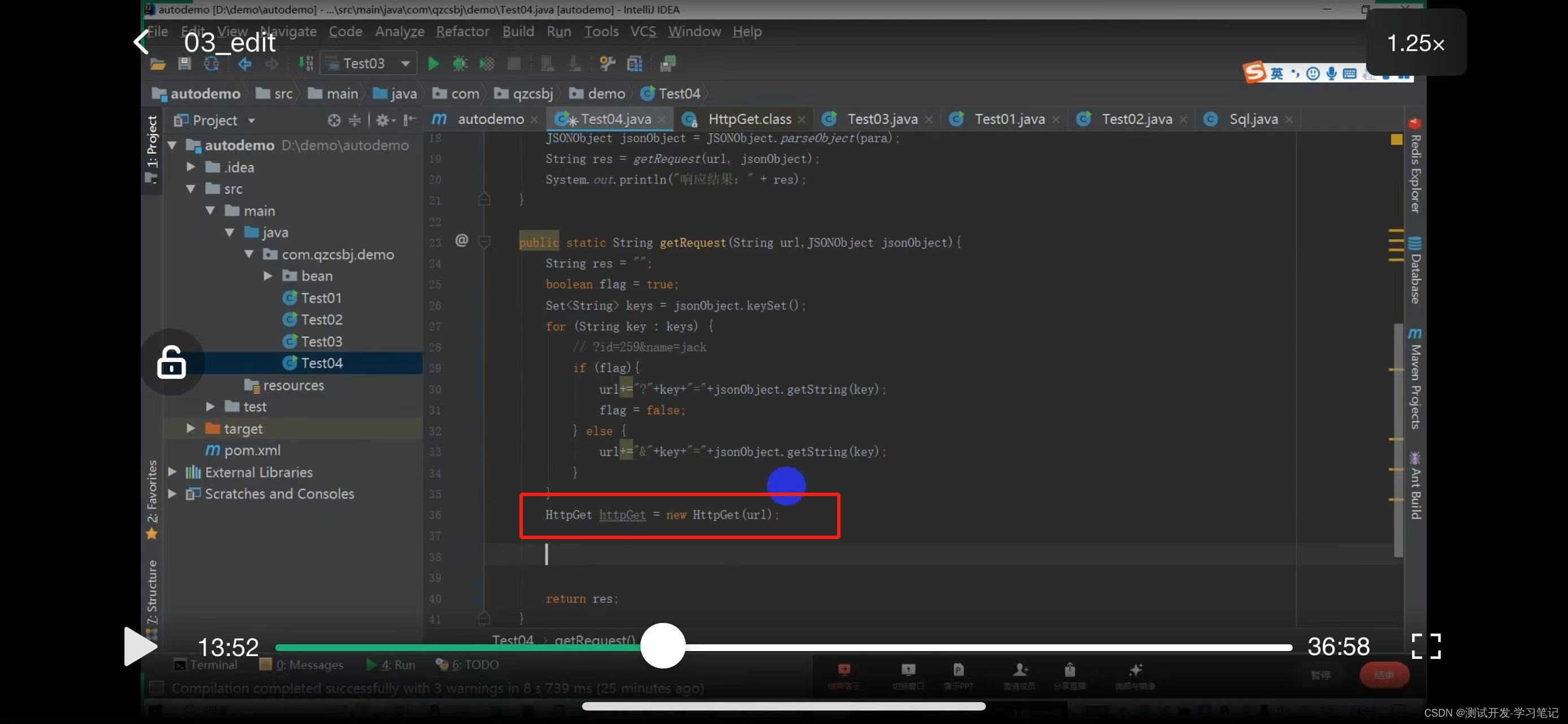This screenshot has height=724, width=1568.
Task: Click the Scroll from Source target icon
Action: pos(333,120)
